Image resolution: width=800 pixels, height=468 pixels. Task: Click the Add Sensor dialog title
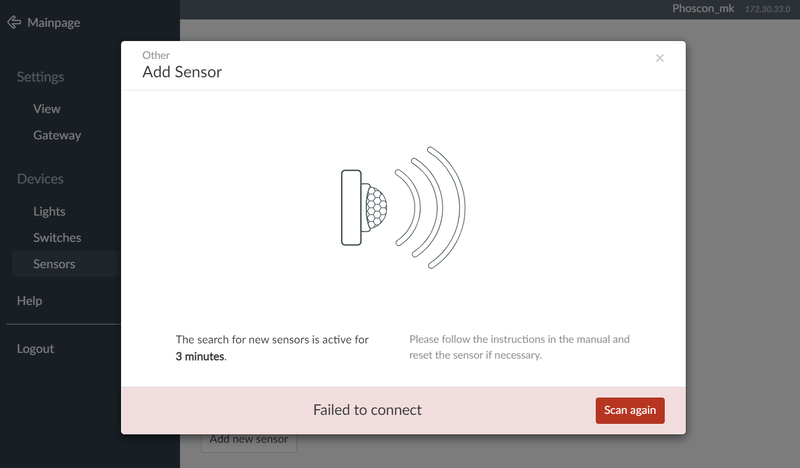pyautogui.click(x=182, y=72)
